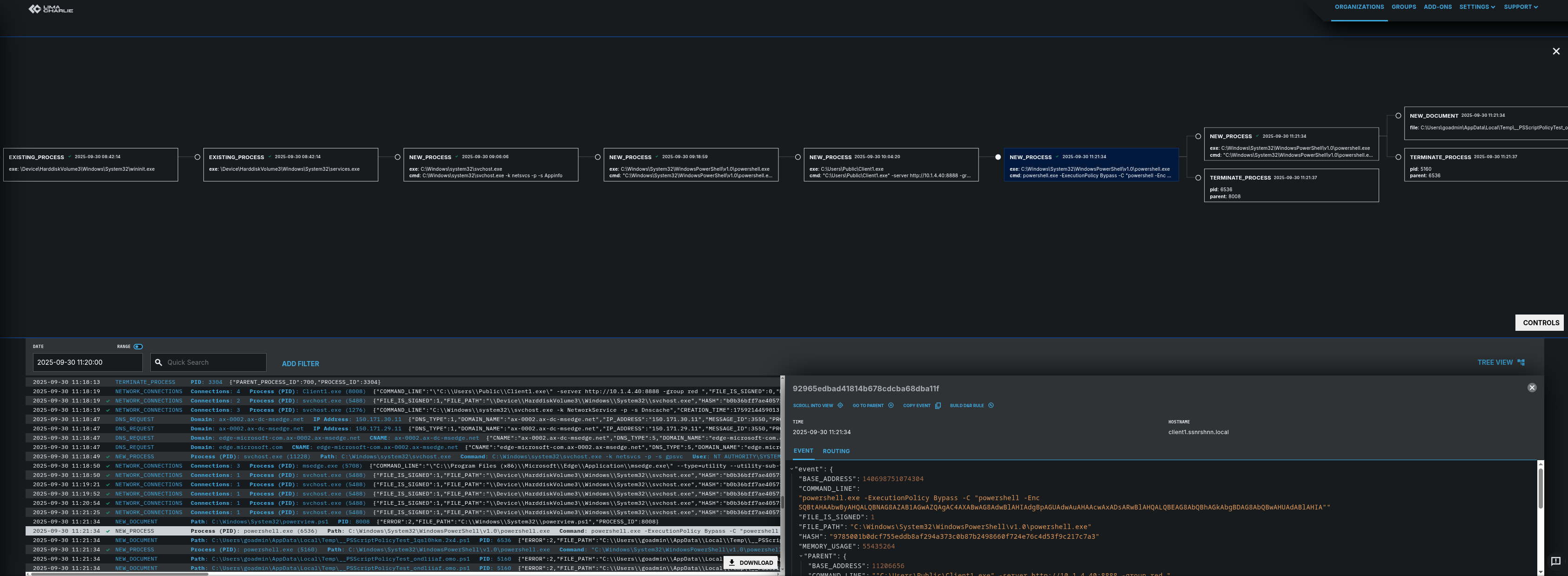
Task: Switch to the Routing tab
Action: (836, 451)
